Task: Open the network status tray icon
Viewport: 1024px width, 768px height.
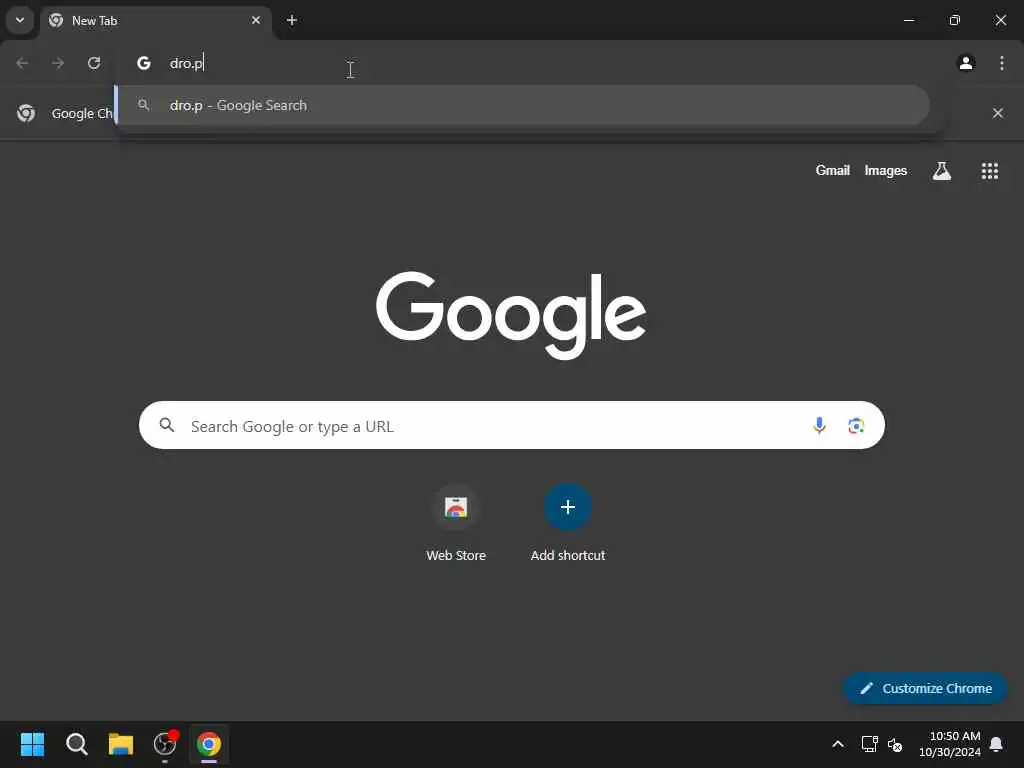Action: (869, 744)
